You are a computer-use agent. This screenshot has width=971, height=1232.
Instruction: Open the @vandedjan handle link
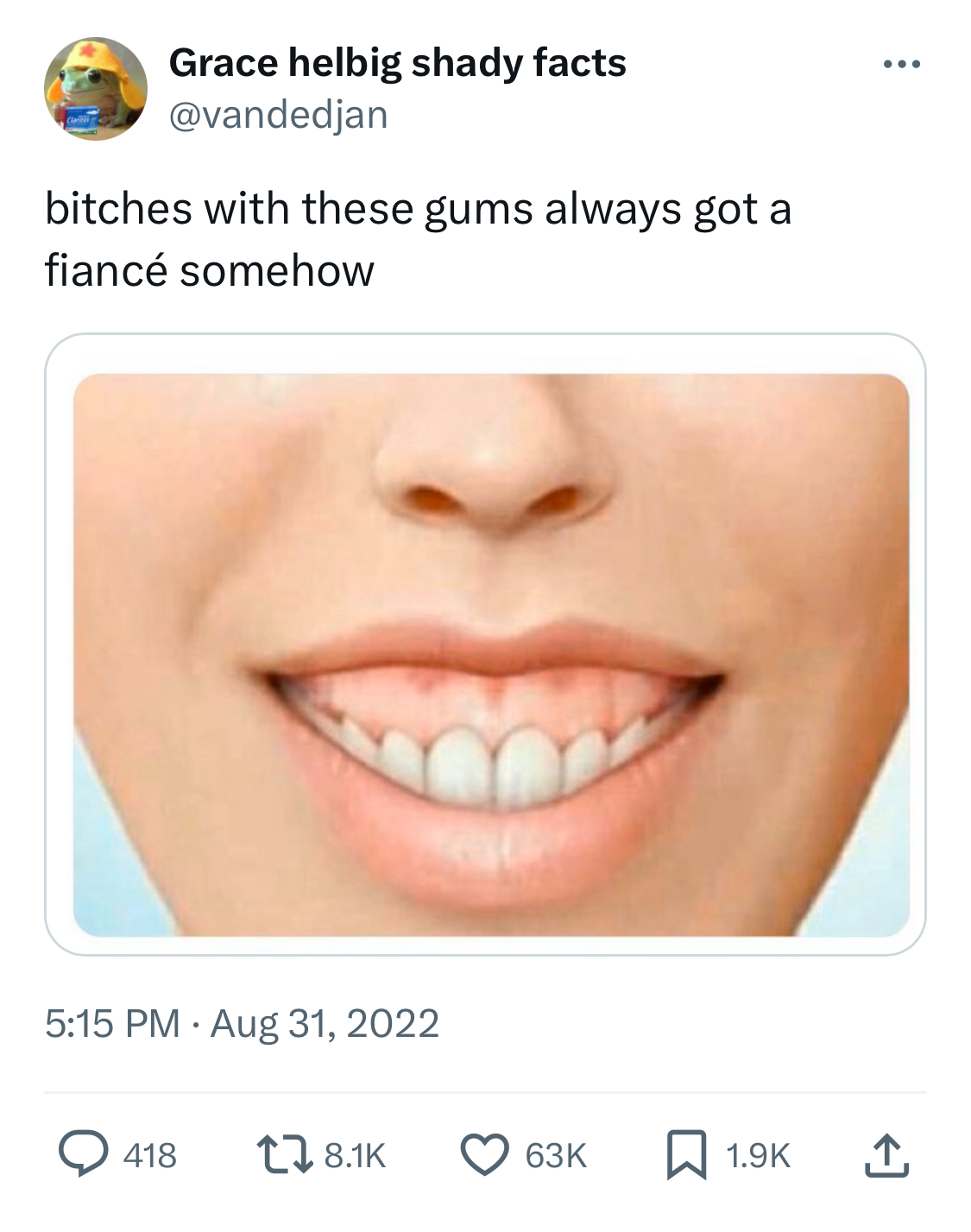[279, 115]
